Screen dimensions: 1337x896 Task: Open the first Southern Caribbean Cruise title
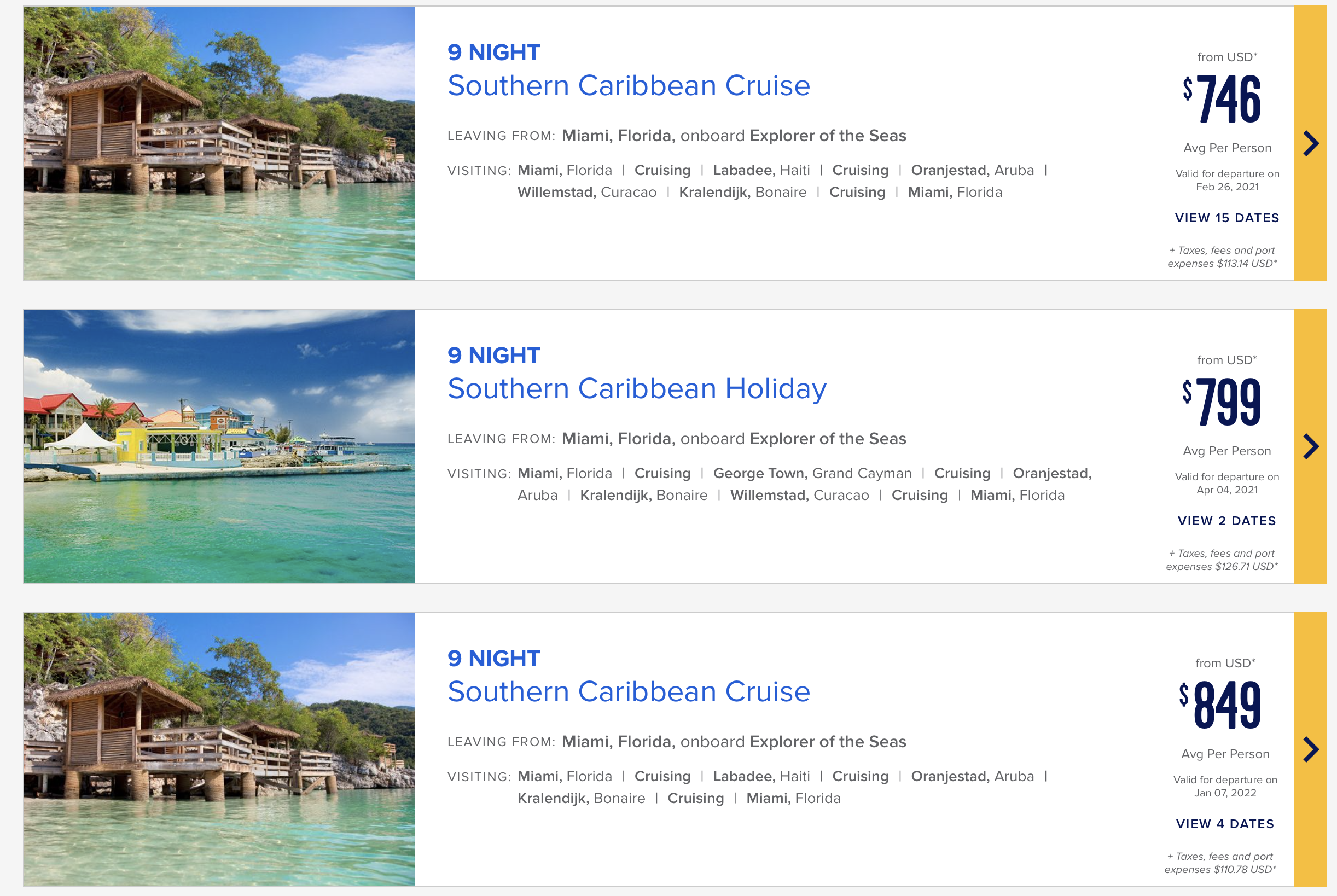click(629, 86)
